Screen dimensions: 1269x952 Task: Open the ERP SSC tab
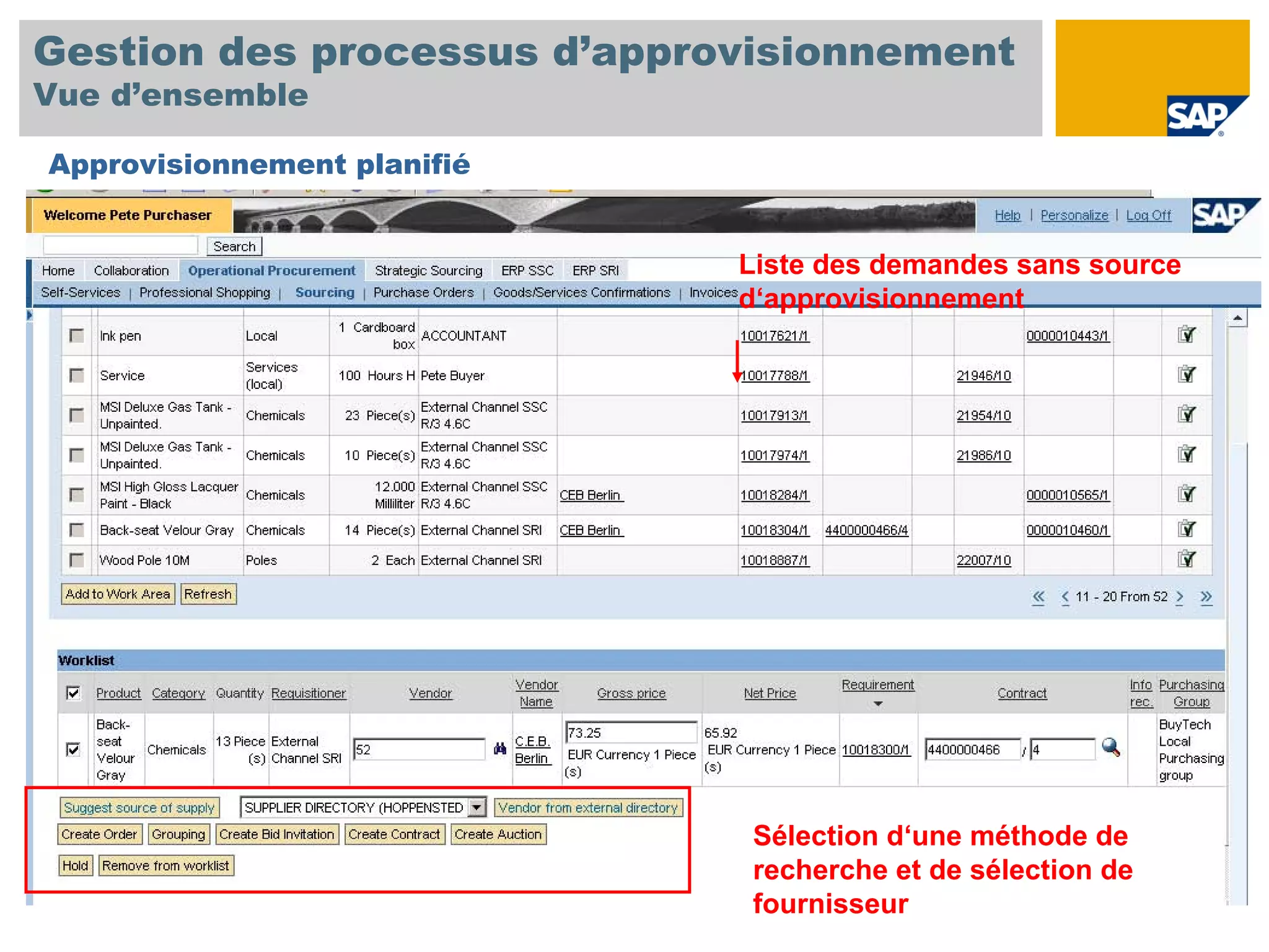tap(527, 271)
